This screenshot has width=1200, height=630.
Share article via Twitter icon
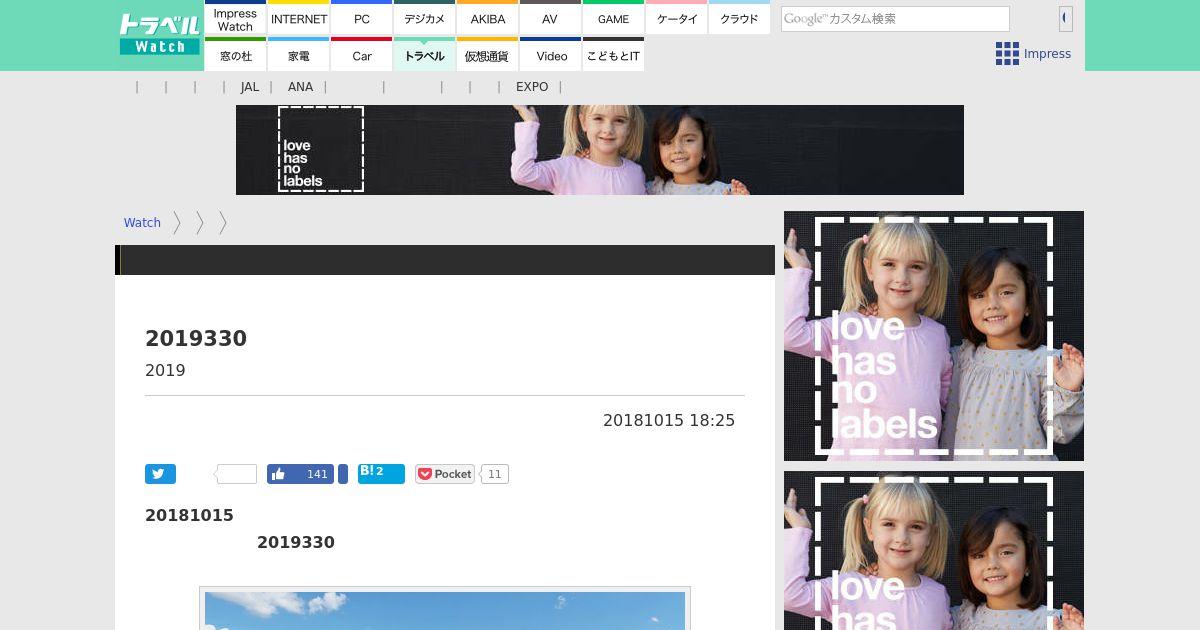coord(160,474)
